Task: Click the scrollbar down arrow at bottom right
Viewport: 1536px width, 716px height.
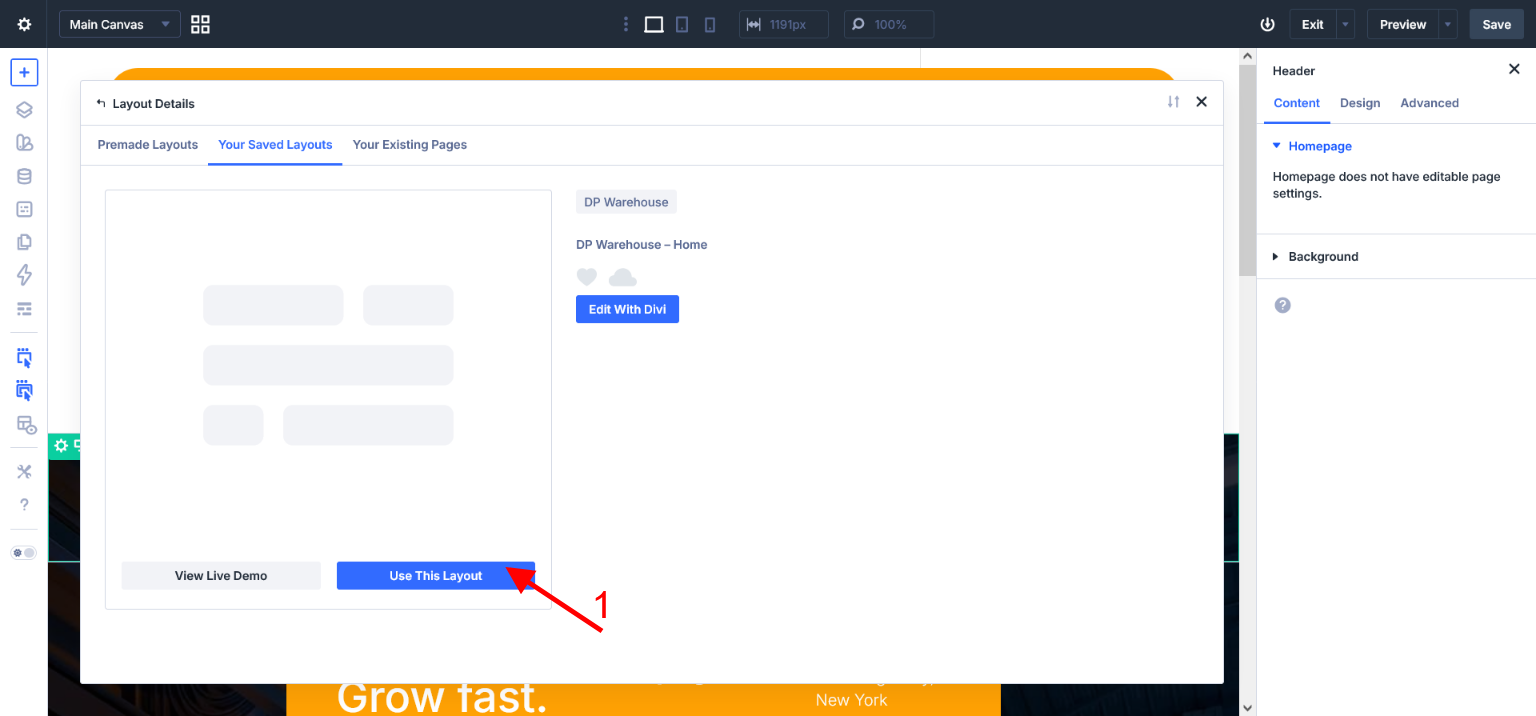Action: coord(1247,708)
